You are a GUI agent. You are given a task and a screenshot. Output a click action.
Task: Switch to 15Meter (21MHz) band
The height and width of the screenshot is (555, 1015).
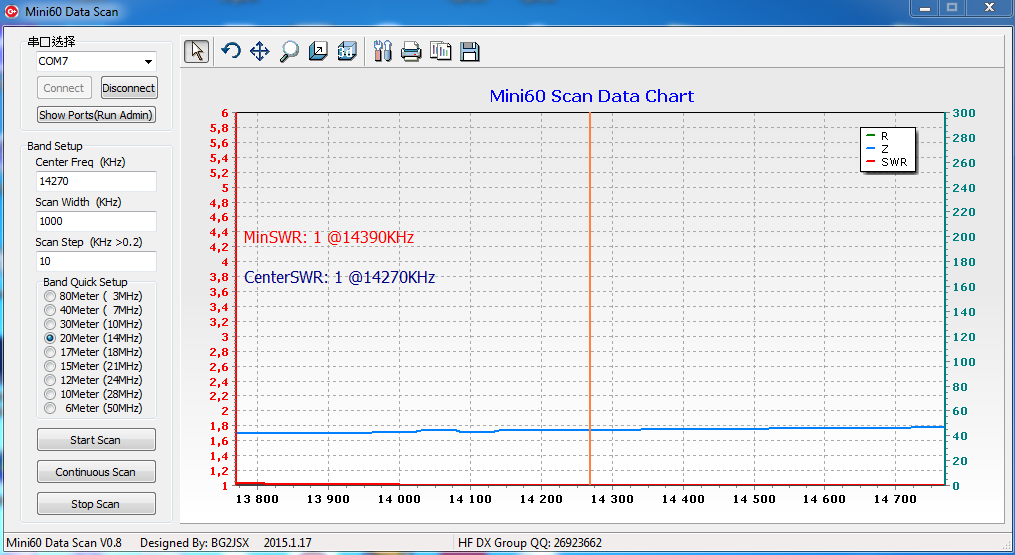pos(50,366)
